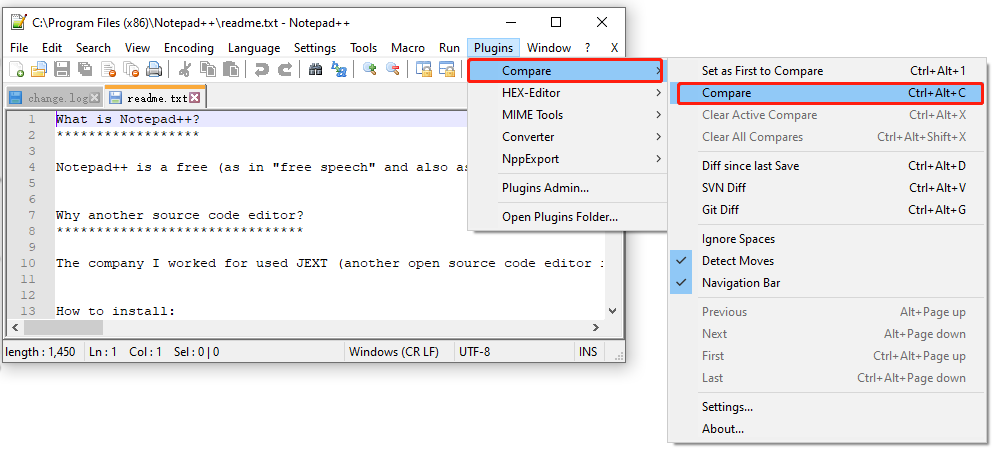This screenshot has height=454, width=994.
Task: Run Compare with Ctrl+Alt+C entry
Action: pos(830,93)
